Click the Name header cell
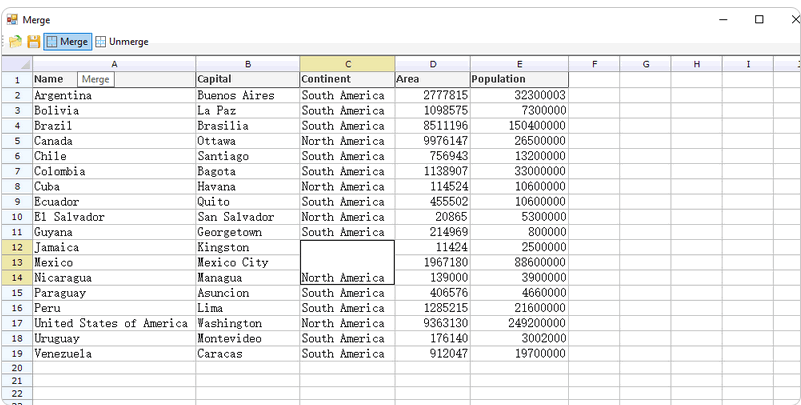 pos(114,80)
